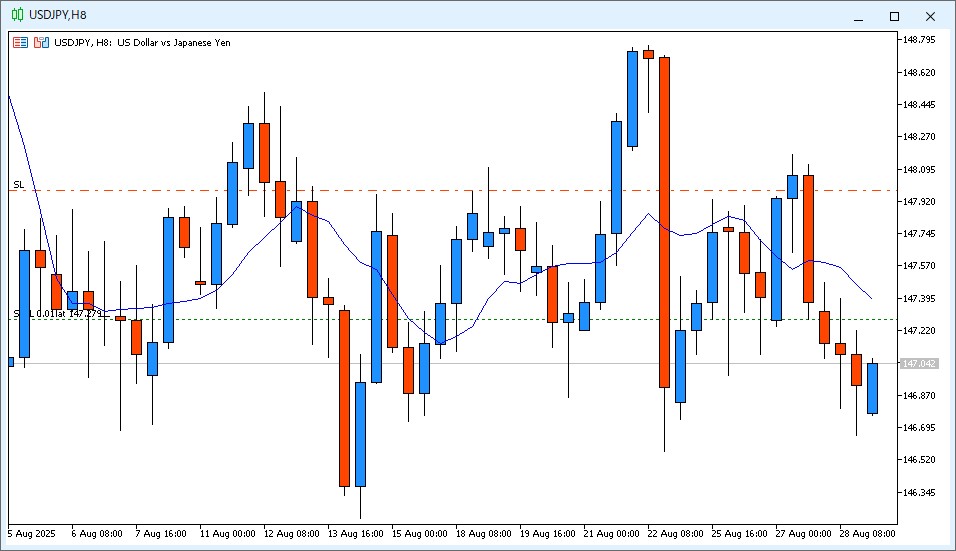This screenshot has height=551, width=956.
Task: Click the '18 Aug 08:00' time axis label
Action: pos(483,534)
